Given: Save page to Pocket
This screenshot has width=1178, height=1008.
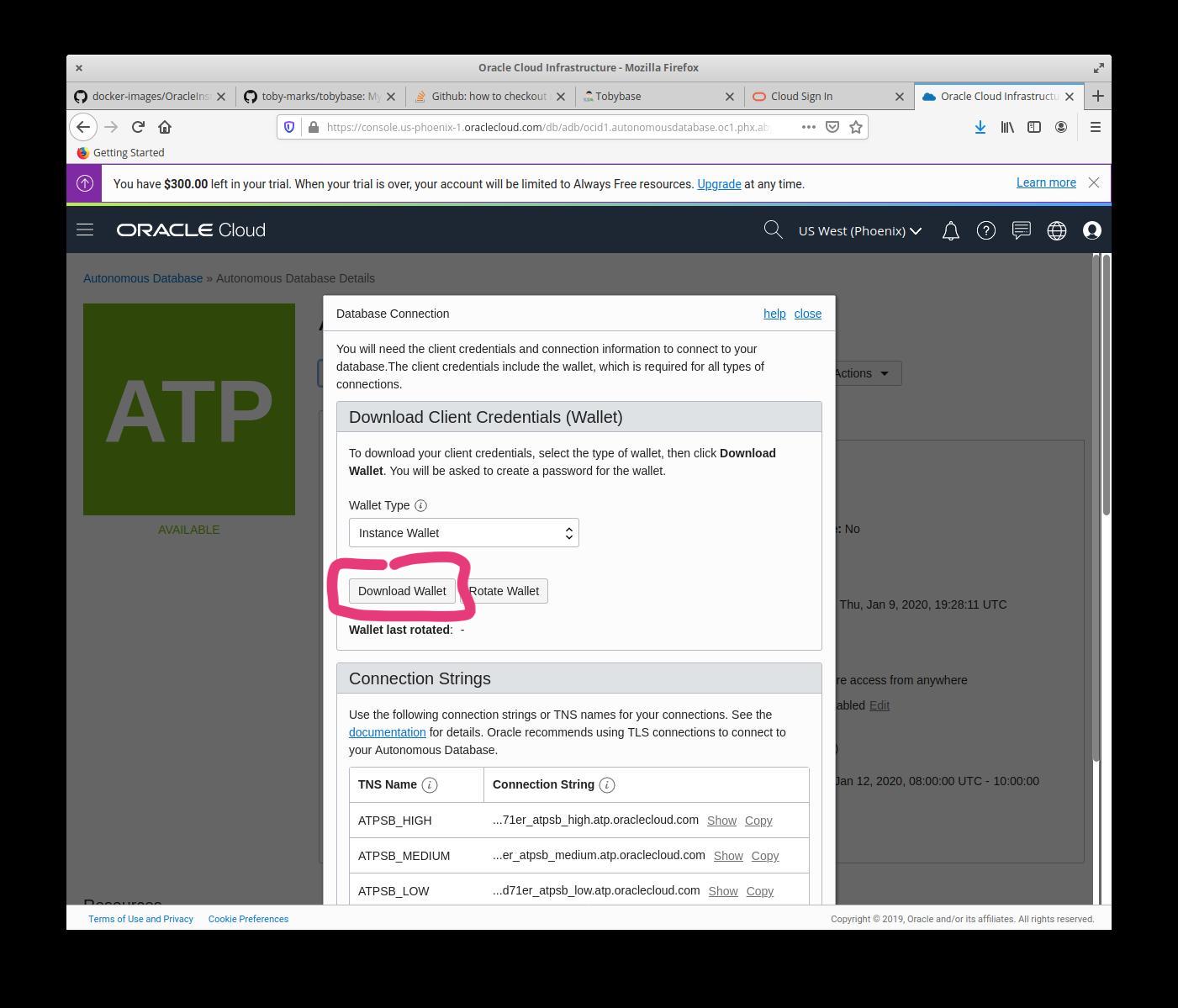Looking at the screenshot, I should (x=832, y=127).
